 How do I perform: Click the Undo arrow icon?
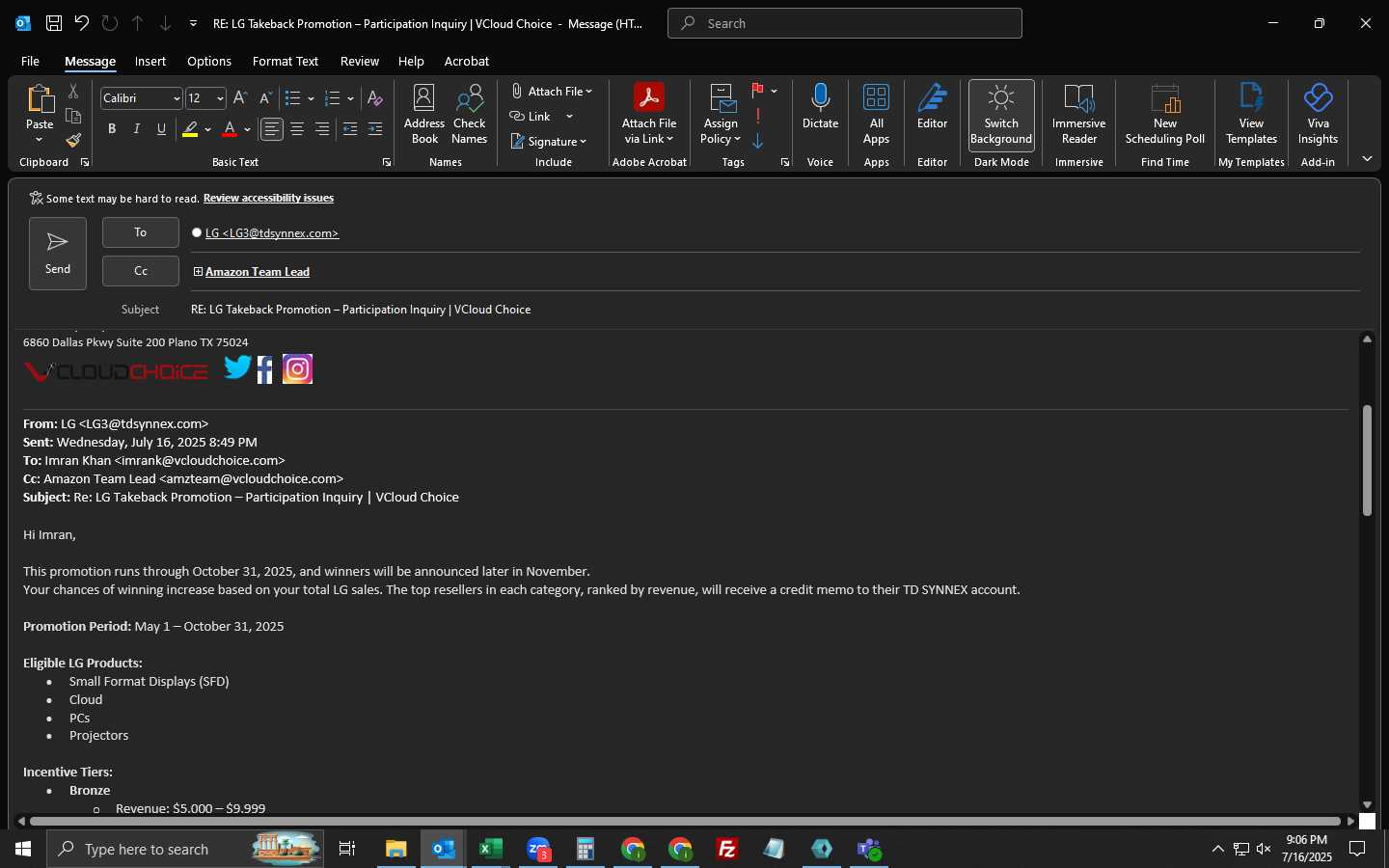[x=82, y=23]
